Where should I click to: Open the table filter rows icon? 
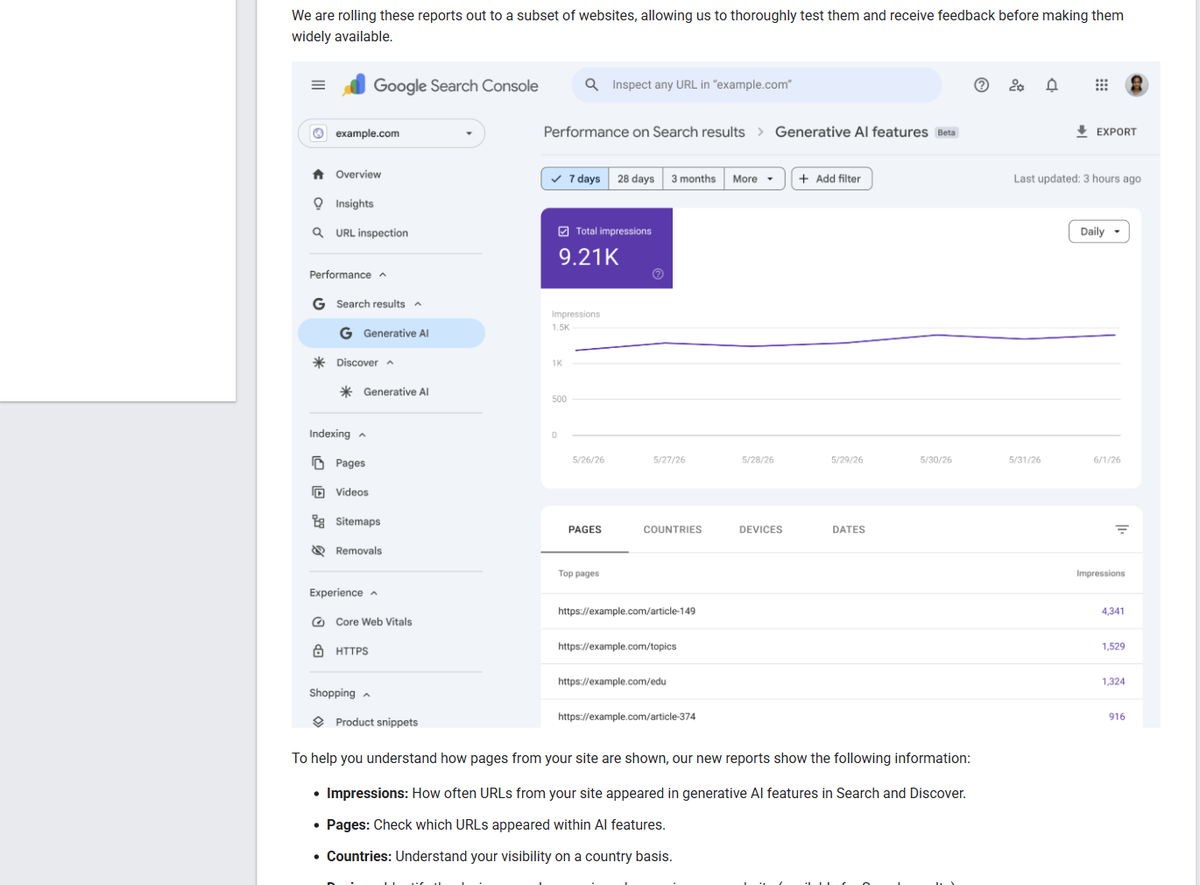pyautogui.click(x=1122, y=529)
